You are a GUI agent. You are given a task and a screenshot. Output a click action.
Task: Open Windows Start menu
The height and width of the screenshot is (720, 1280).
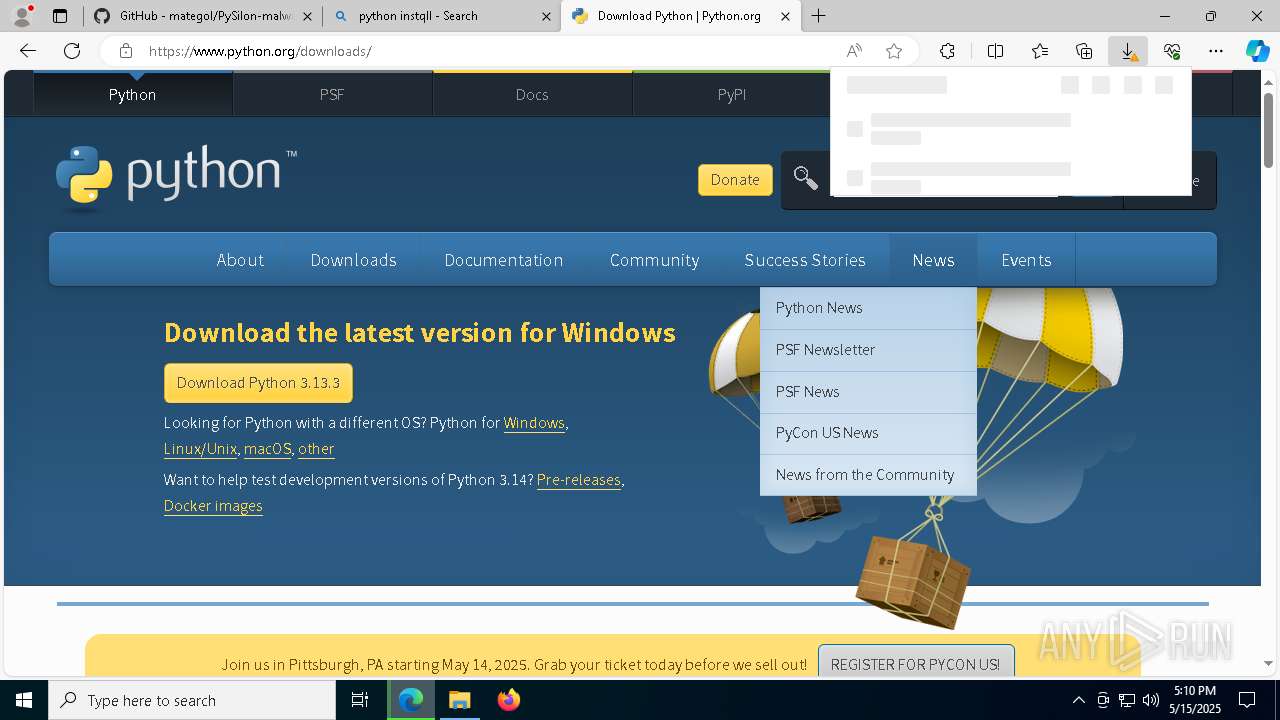point(24,700)
